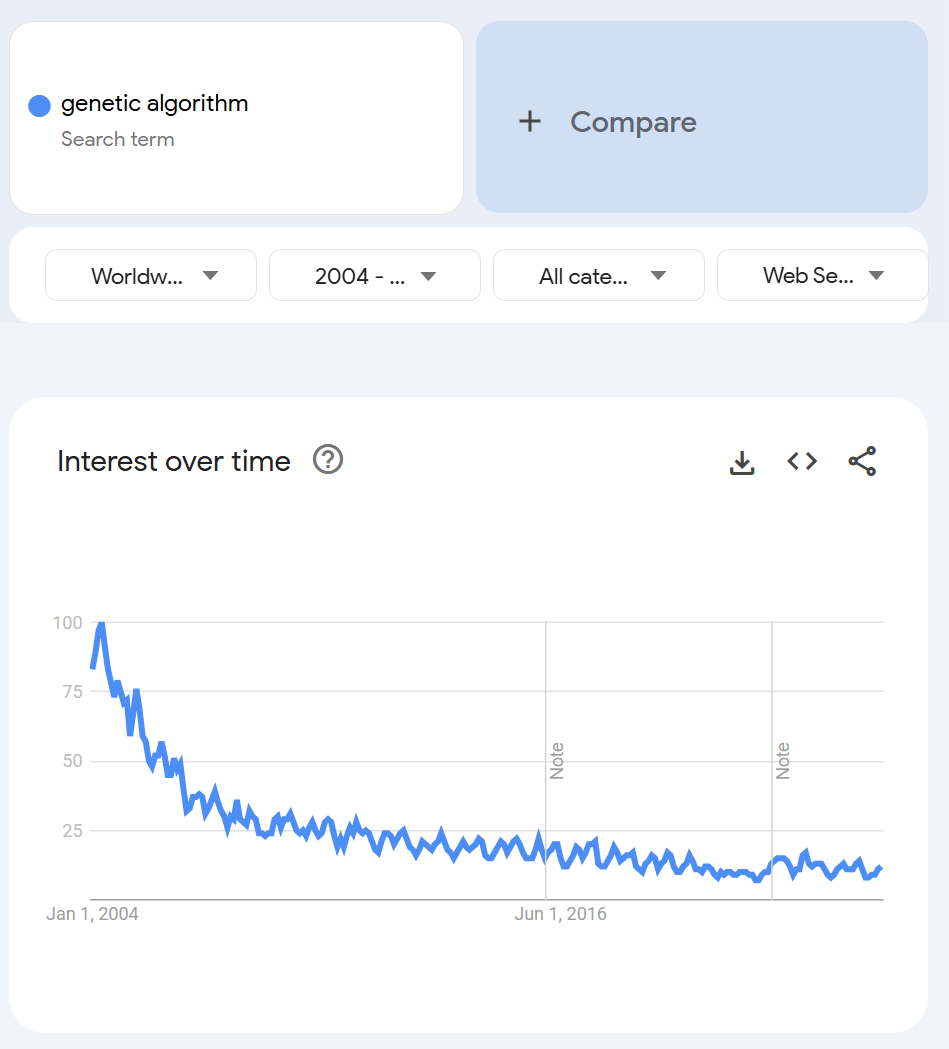This screenshot has height=1049, width=949.
Task: Edit the genetic algorithm search term
Action: pyautogui.click(x=154, y=104)
